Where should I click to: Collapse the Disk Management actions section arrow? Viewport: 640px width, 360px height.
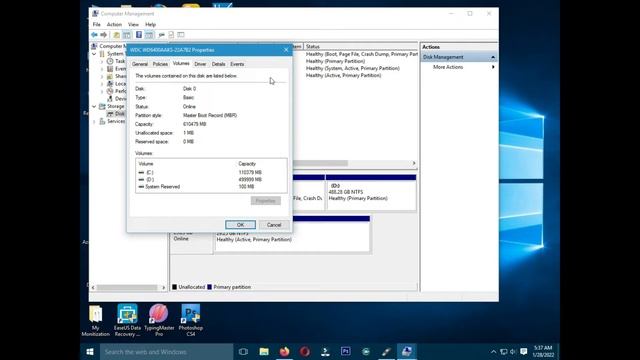pos(493,57)
